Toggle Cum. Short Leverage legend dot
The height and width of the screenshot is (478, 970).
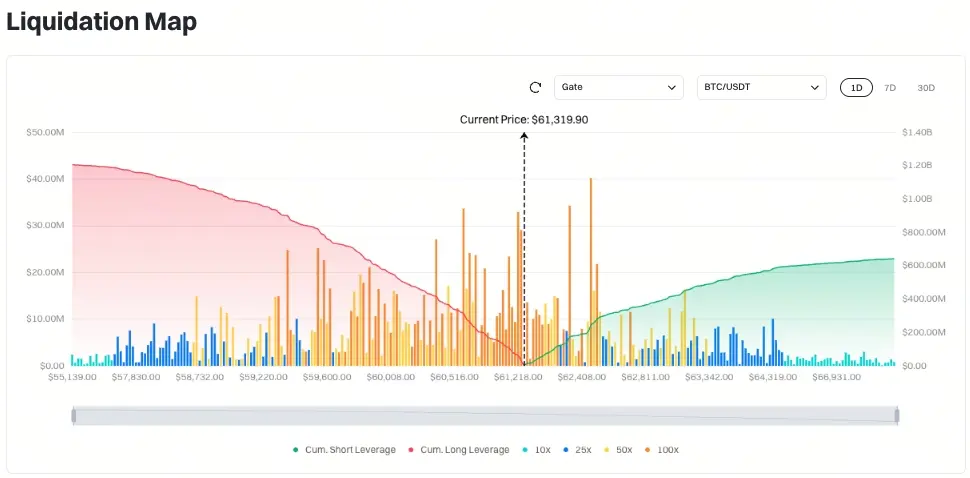pyautogui.click(x=296, y=450)
